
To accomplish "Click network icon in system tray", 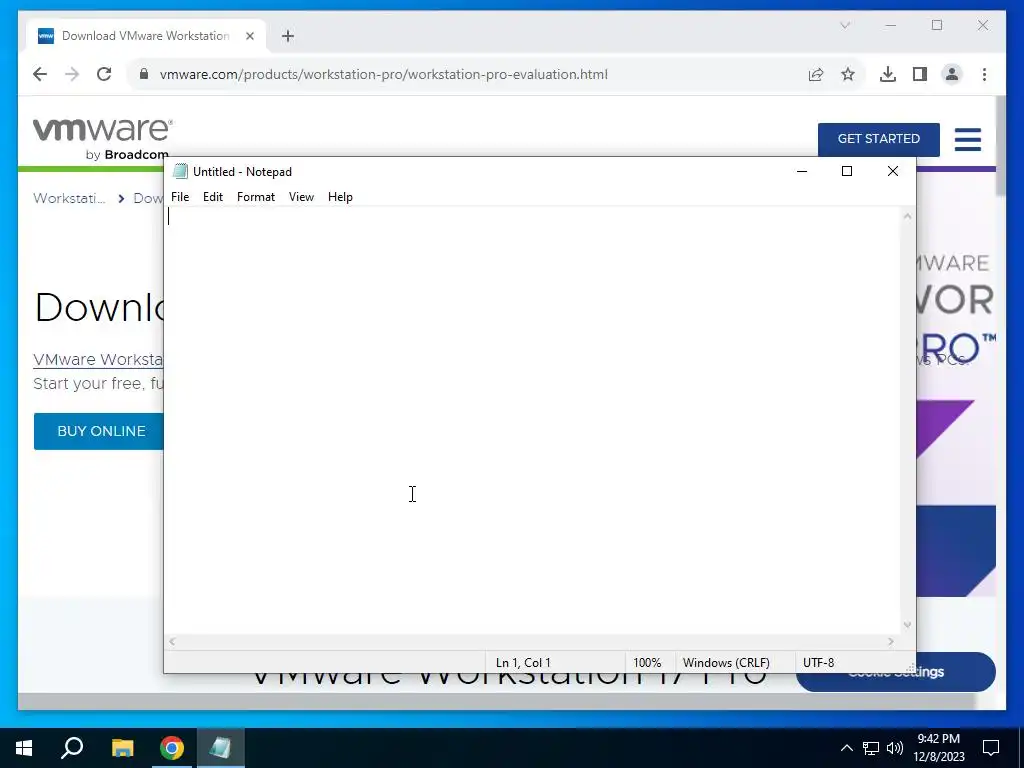I will [871, 748].
